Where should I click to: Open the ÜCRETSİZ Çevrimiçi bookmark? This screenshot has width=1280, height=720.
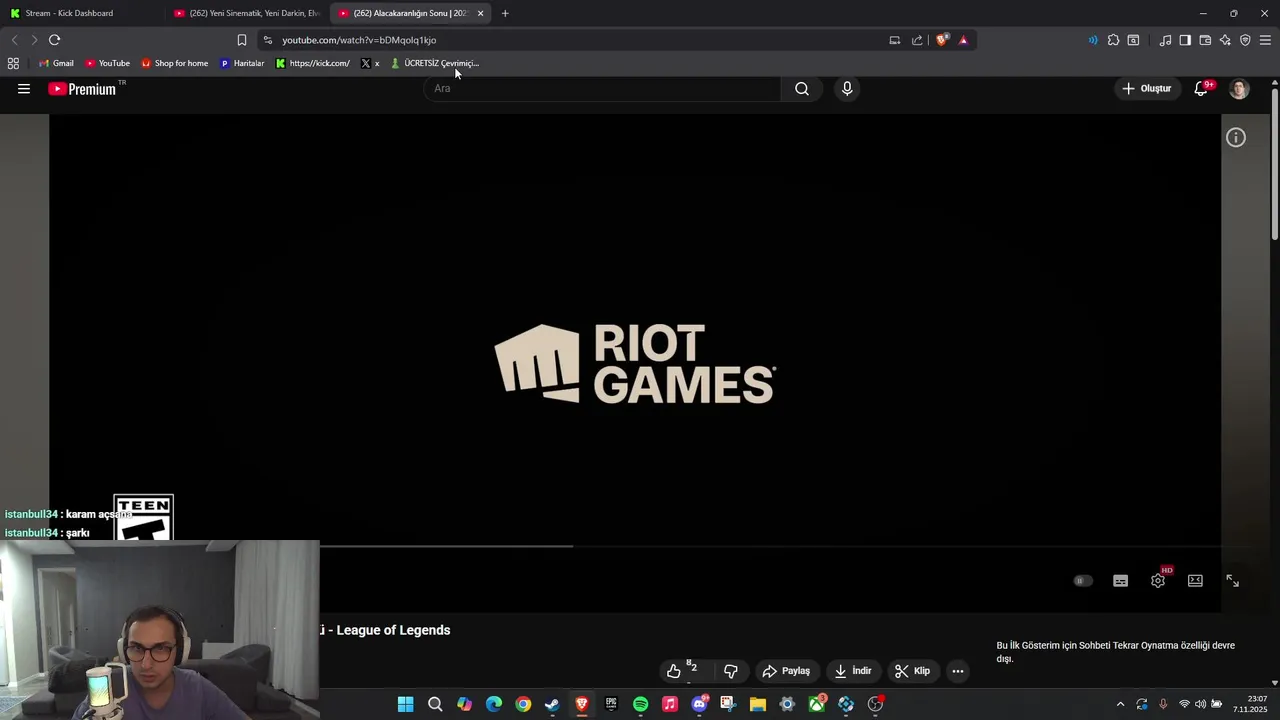pyautogui.click(x=435, y=63)
